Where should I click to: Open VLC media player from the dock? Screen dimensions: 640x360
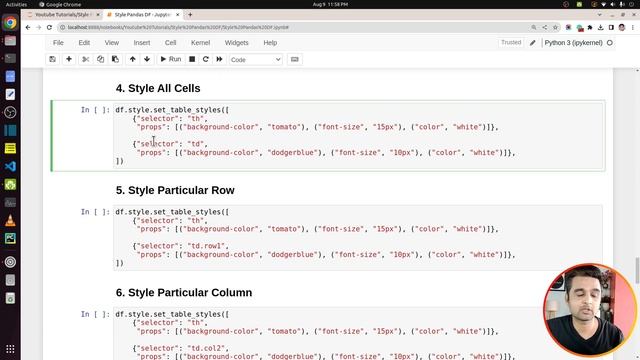click(x=10, y=220)
